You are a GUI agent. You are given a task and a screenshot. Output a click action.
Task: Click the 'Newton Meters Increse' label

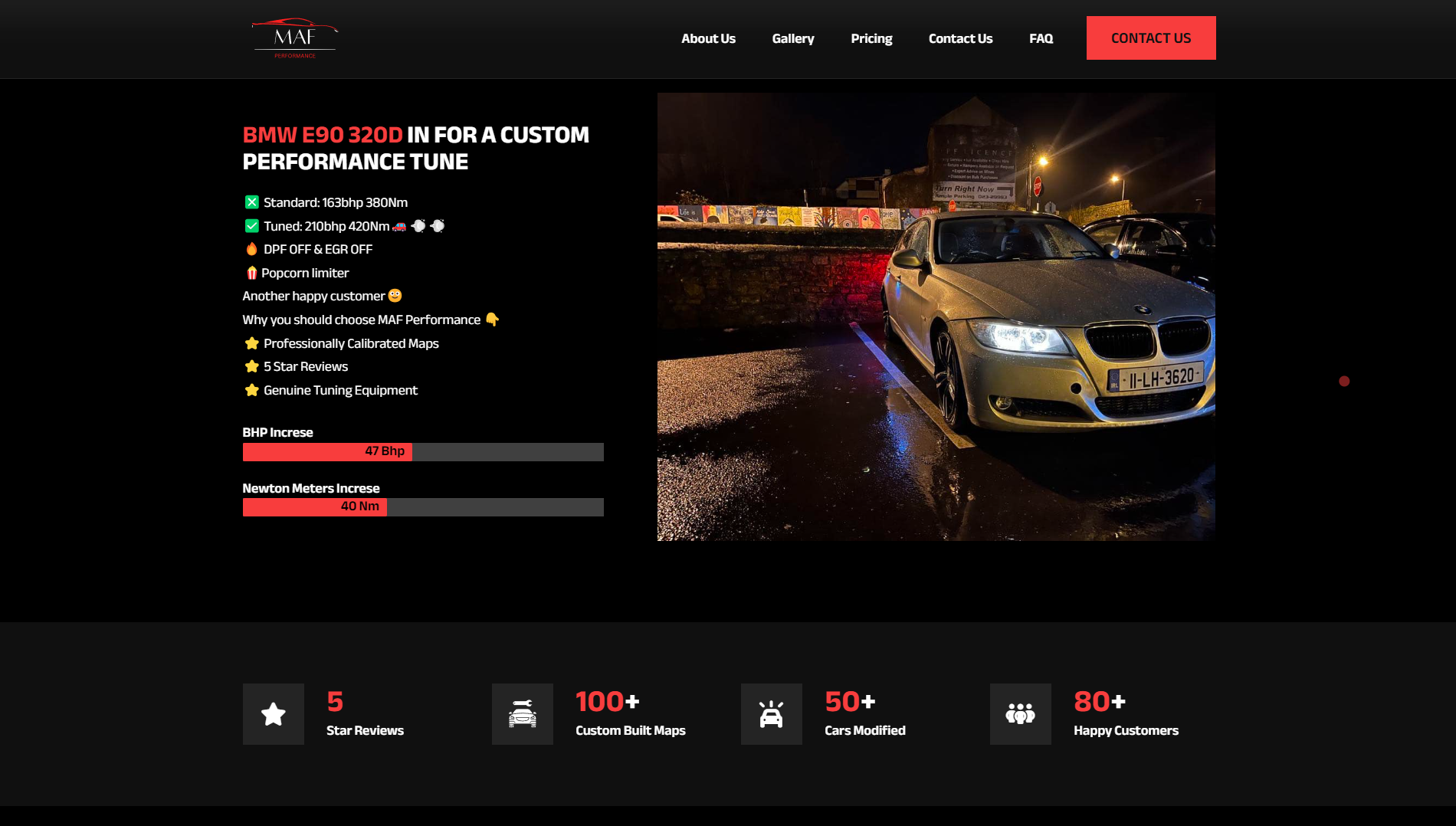click(311, 488)
